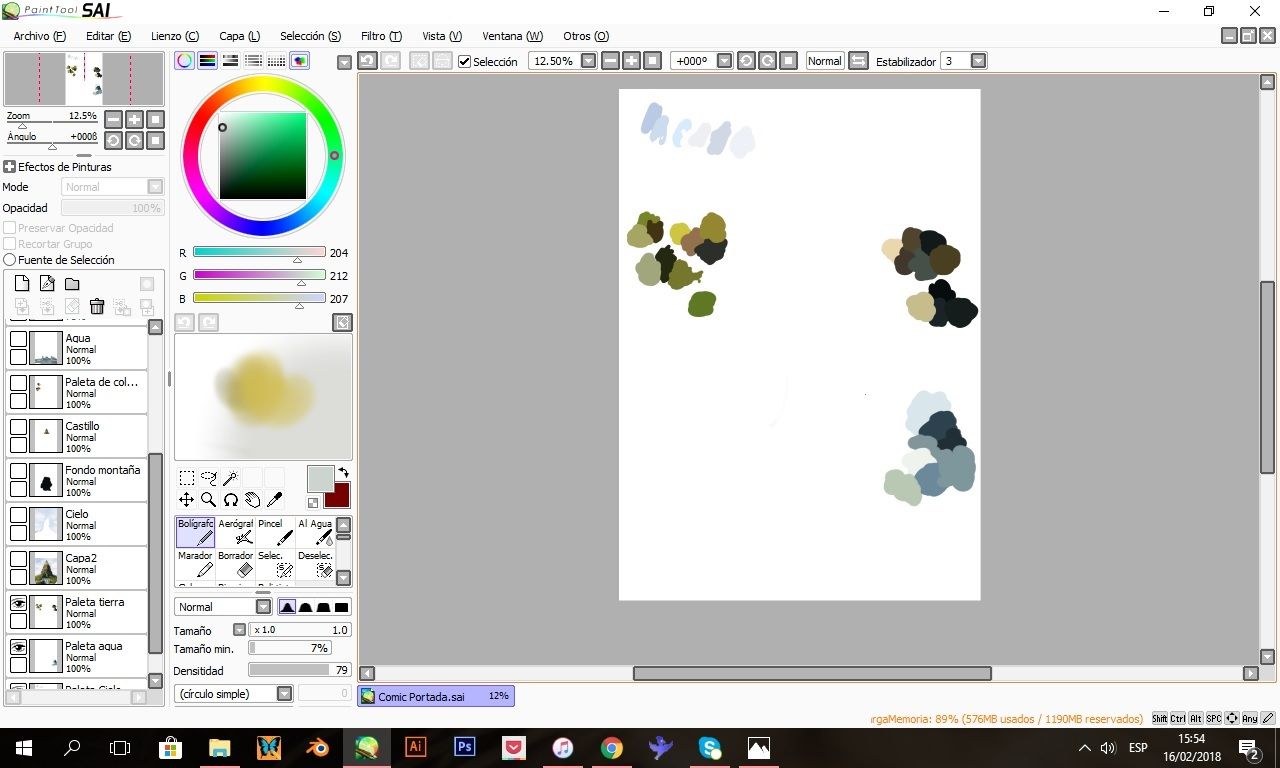Show the Cielo layer
Image resolution: width=1280 pixels, height=768 pixels.
tap(18, 516)
